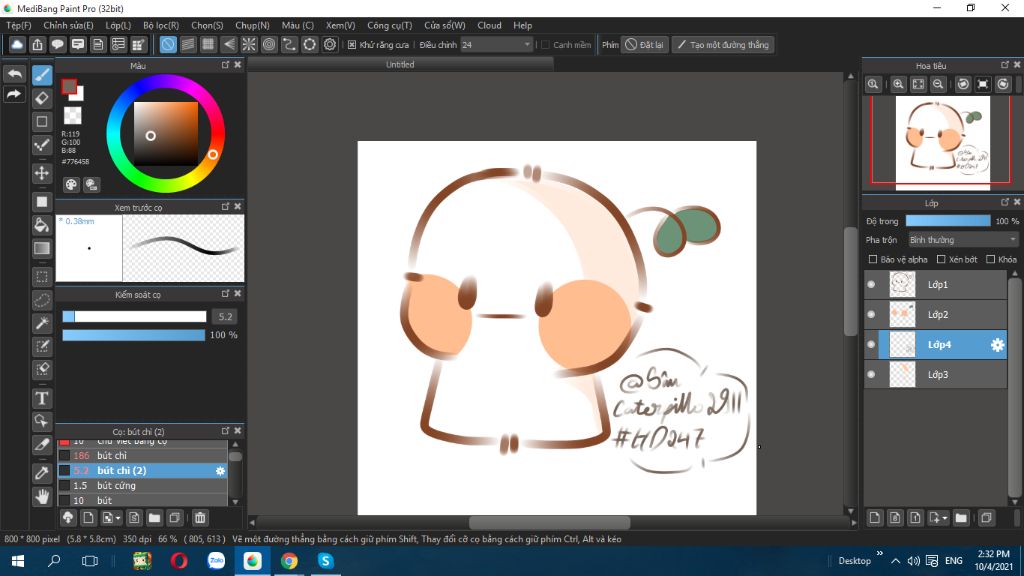The width and height of the screenshot is (1024, 576).
Task: Show hidden system tray icons
Action: click(895, 561)
